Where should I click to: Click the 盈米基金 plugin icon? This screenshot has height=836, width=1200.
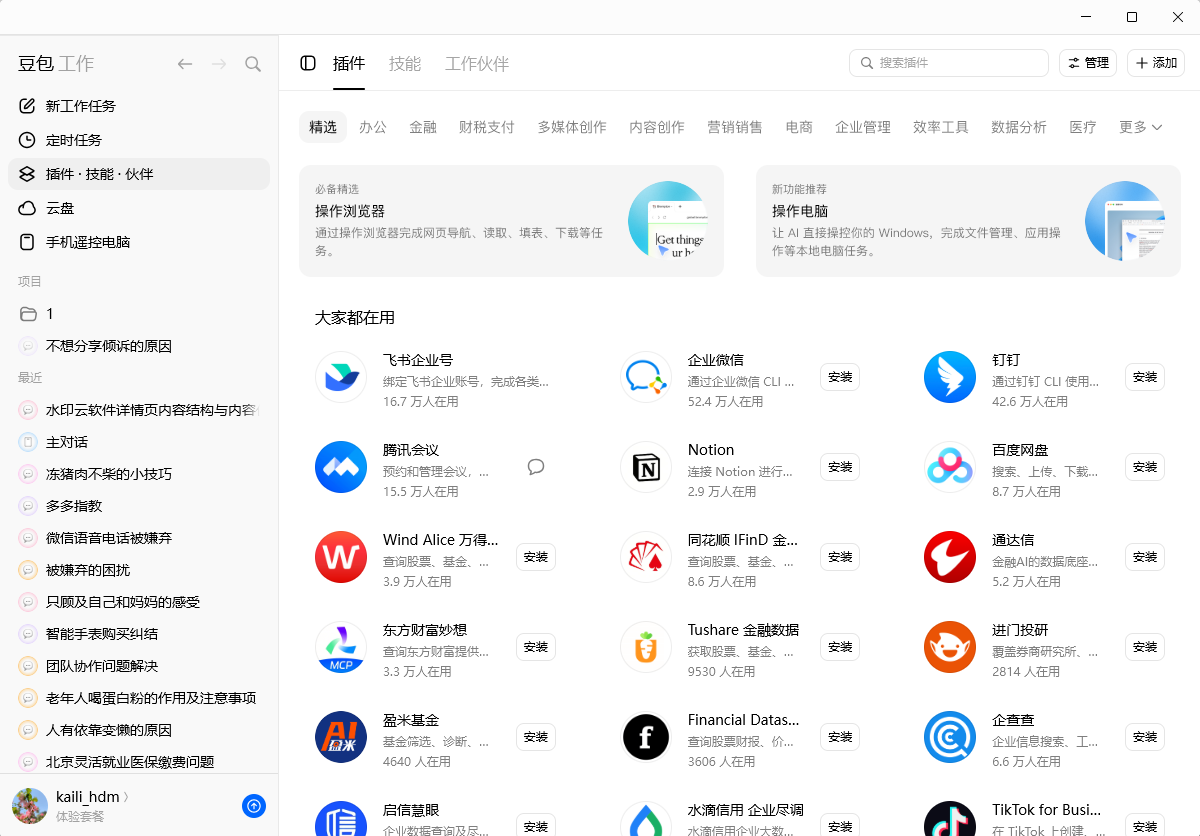341,737
